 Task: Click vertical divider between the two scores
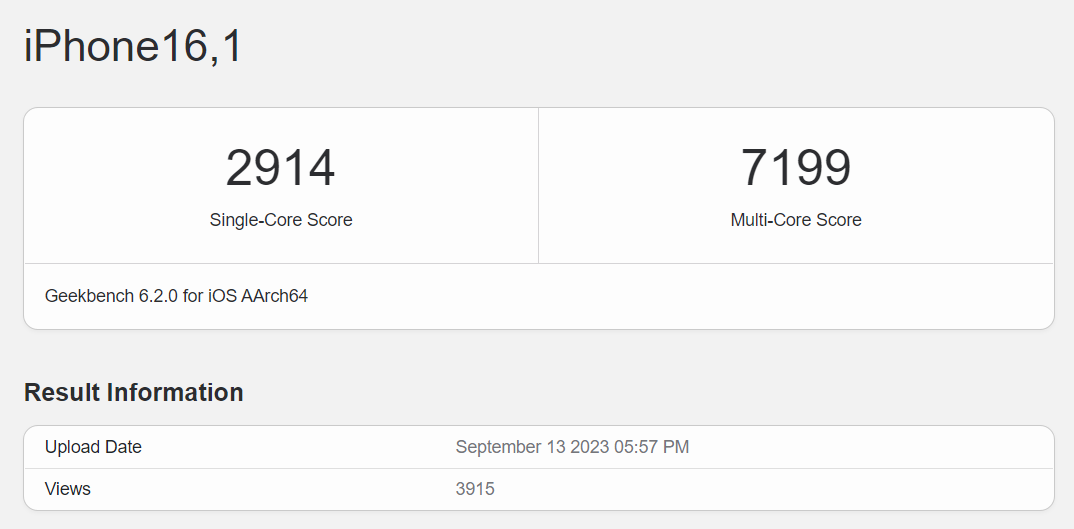(538, 186)
